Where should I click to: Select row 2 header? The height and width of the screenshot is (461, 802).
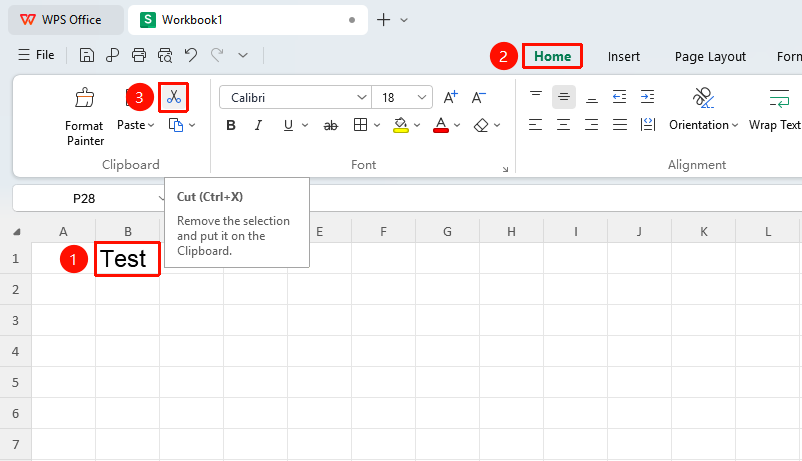(x=16, y=290)
